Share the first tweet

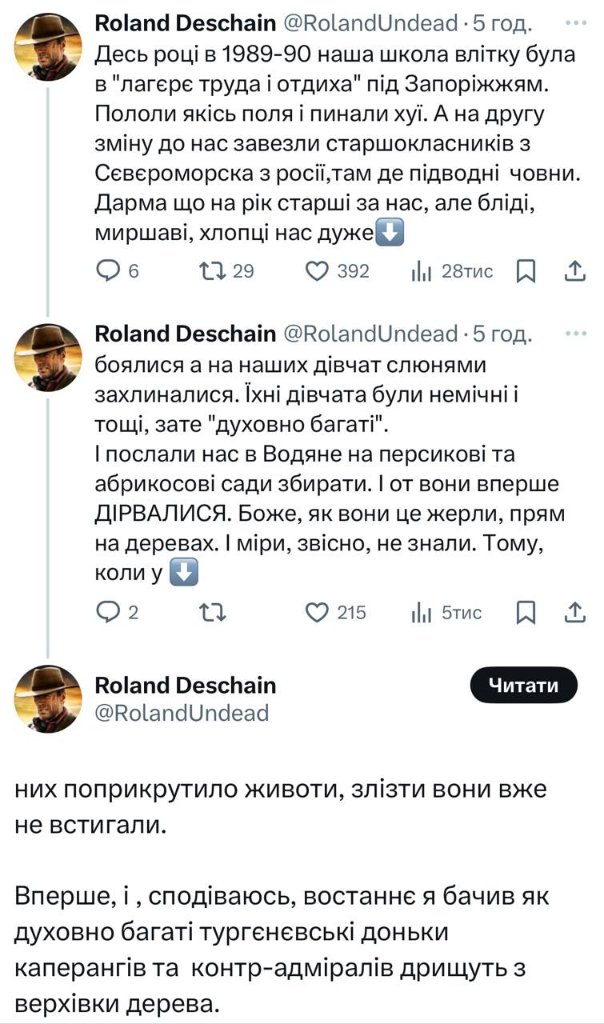[575, 271]
